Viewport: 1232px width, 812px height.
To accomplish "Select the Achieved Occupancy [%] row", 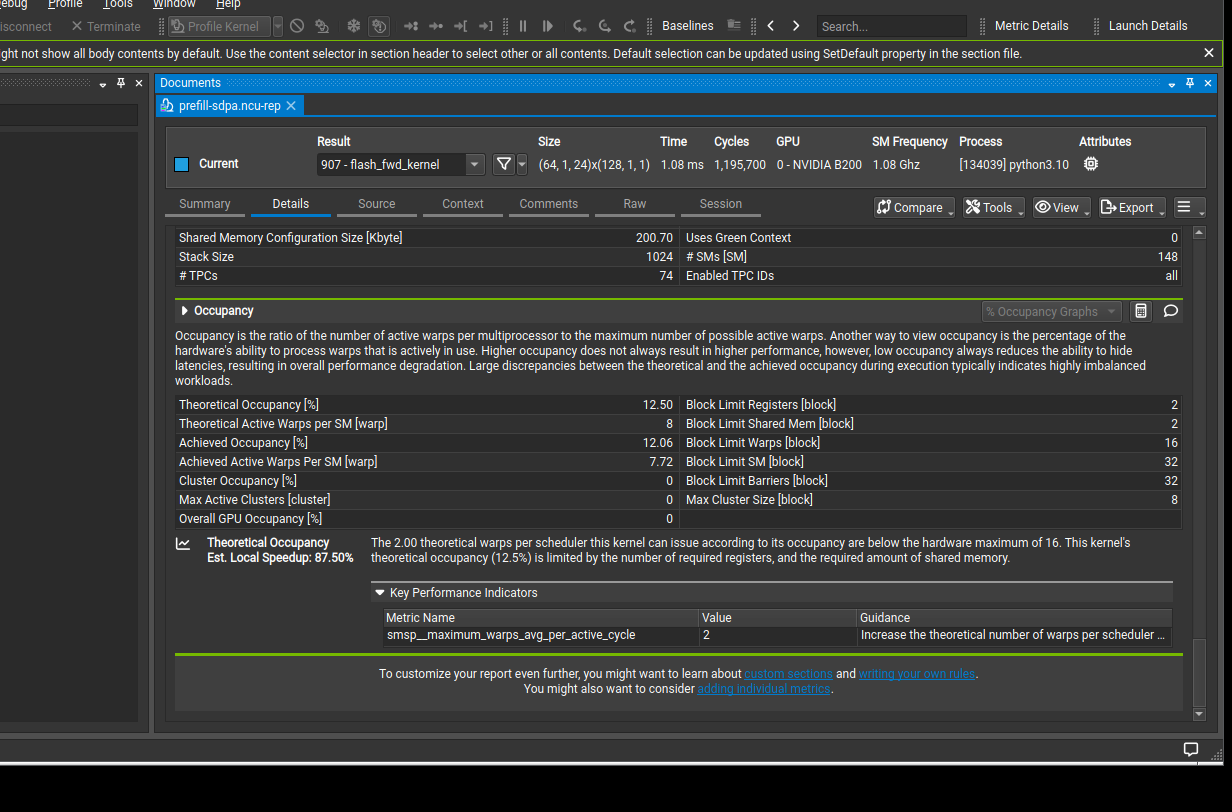I will 427,443.
